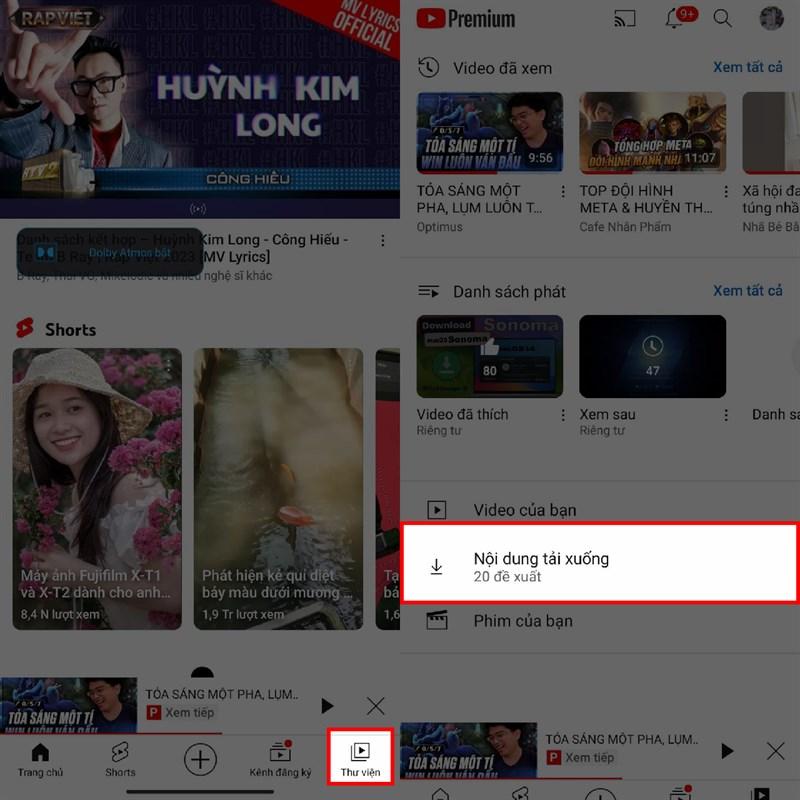The height and width of the screenshot is (800, 800).
Task: Close the right screen miniplayer
Action: tap(776, 751)
